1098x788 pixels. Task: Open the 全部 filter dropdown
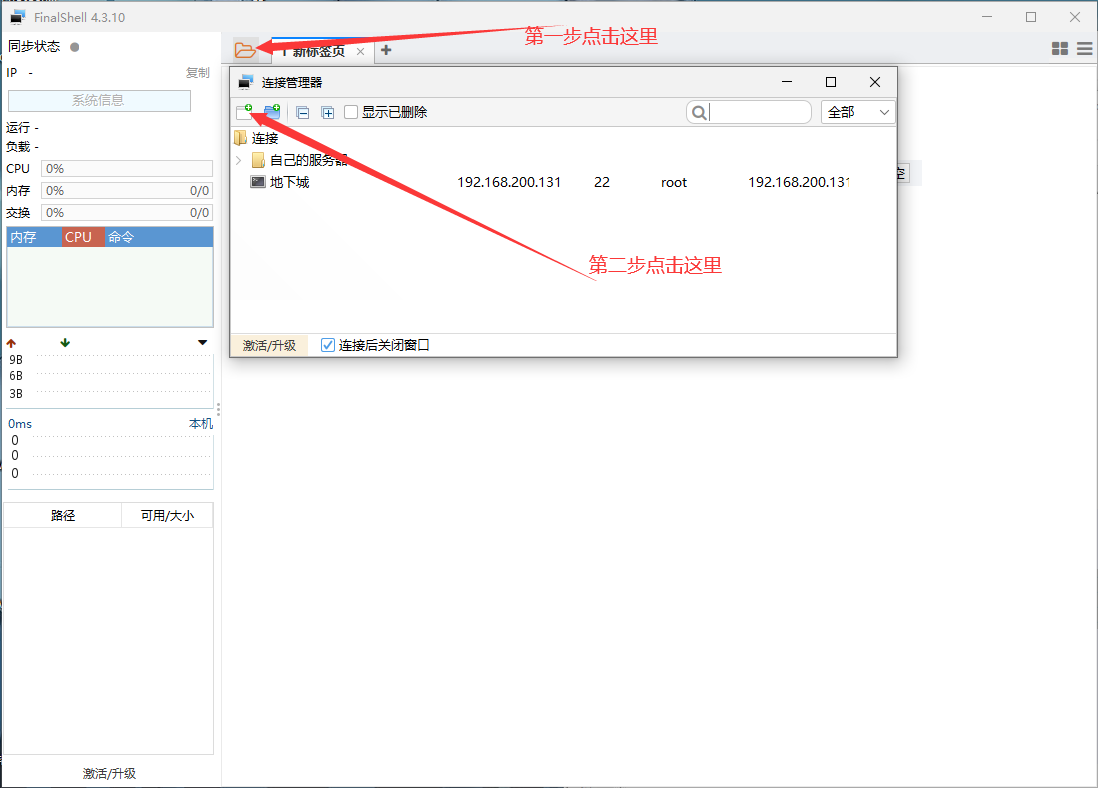coord(858,112)
